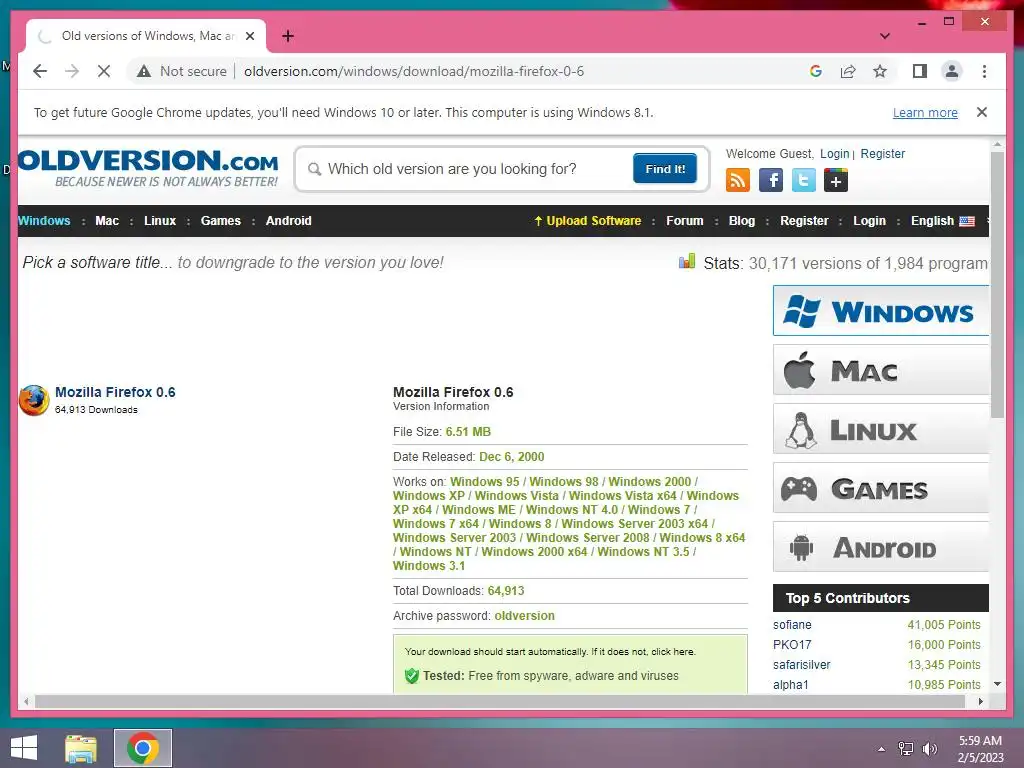
Task: Open the volume control in tray
Action: [x=929, y=749]
